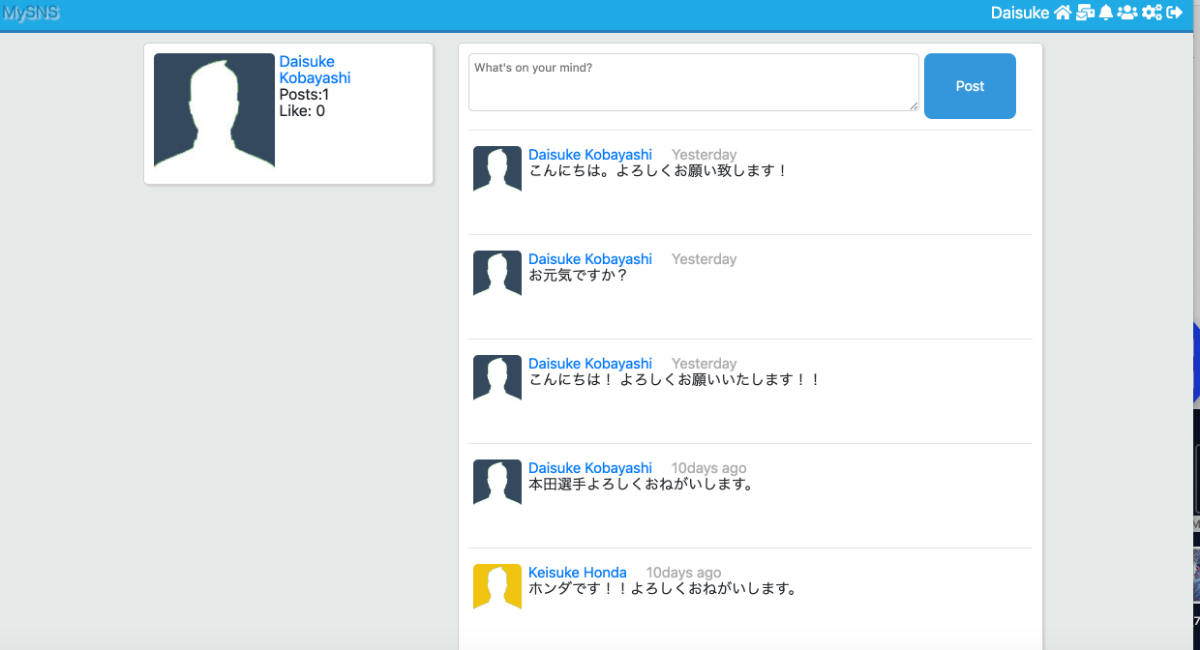Open the Daisuke username in navbar
This screenshot has width=1200, height=650.
pos(1019,13)
